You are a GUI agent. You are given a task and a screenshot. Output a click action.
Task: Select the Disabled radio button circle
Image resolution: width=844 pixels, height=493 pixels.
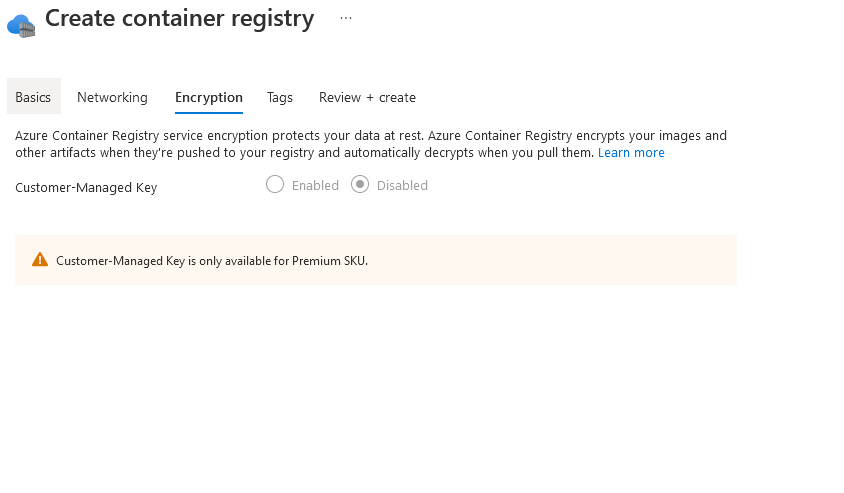[x=360, y=185]
